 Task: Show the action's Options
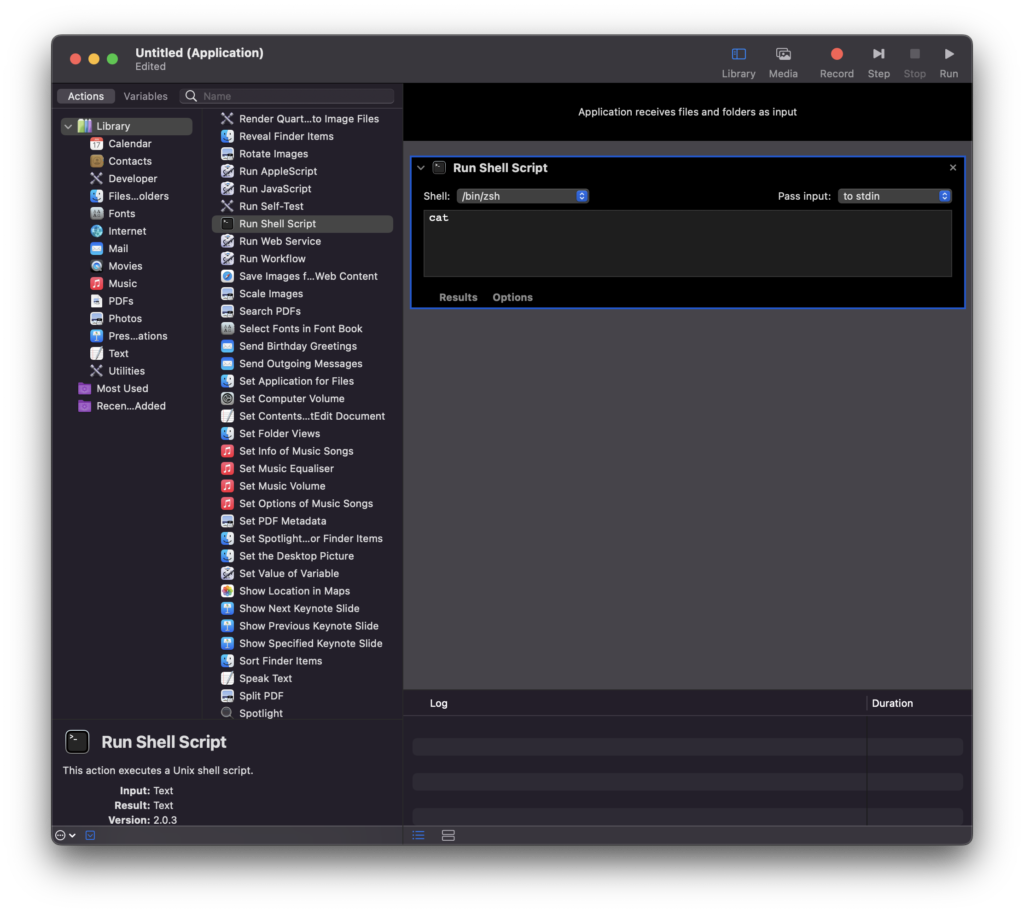(512, 297)
